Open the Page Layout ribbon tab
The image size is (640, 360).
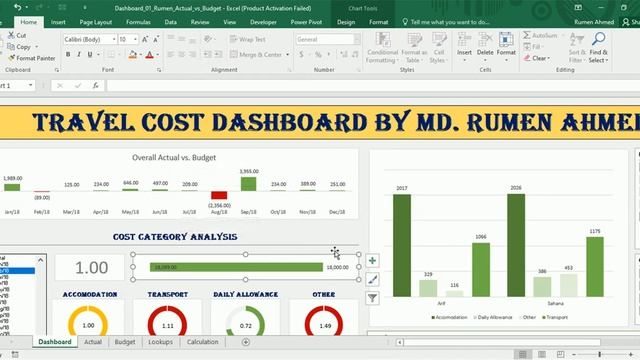coord(96,22)
